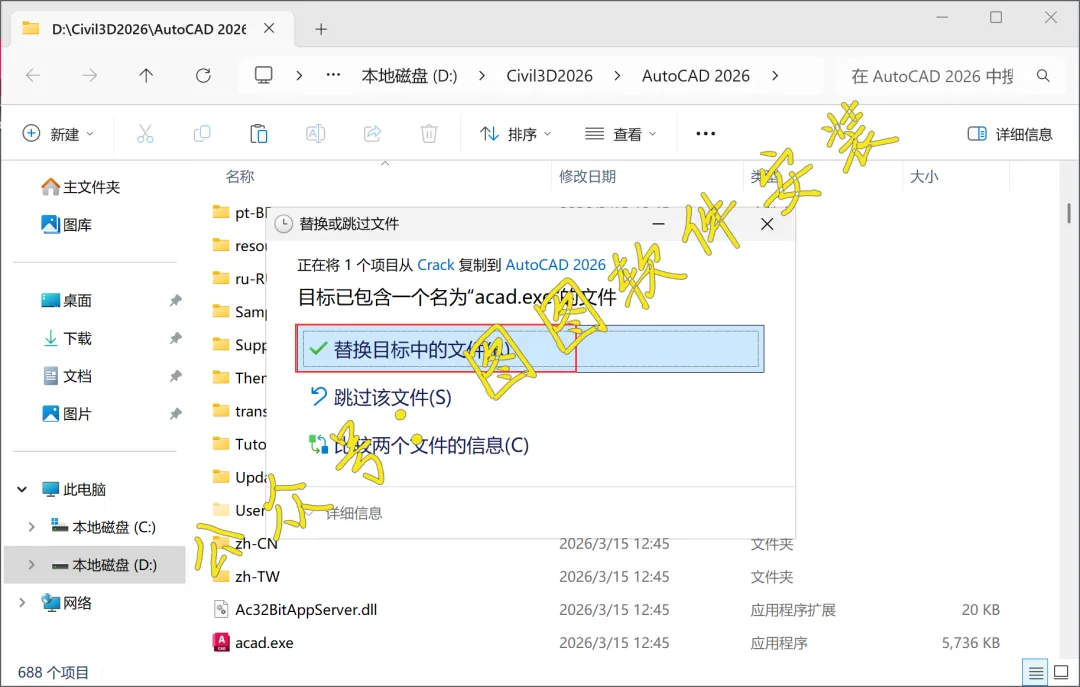The width and height of the screenshot is (1080, 687).
Task: Open Documents (文档) in sidebar
Action: pyautogui.click(x=67, y=376)
